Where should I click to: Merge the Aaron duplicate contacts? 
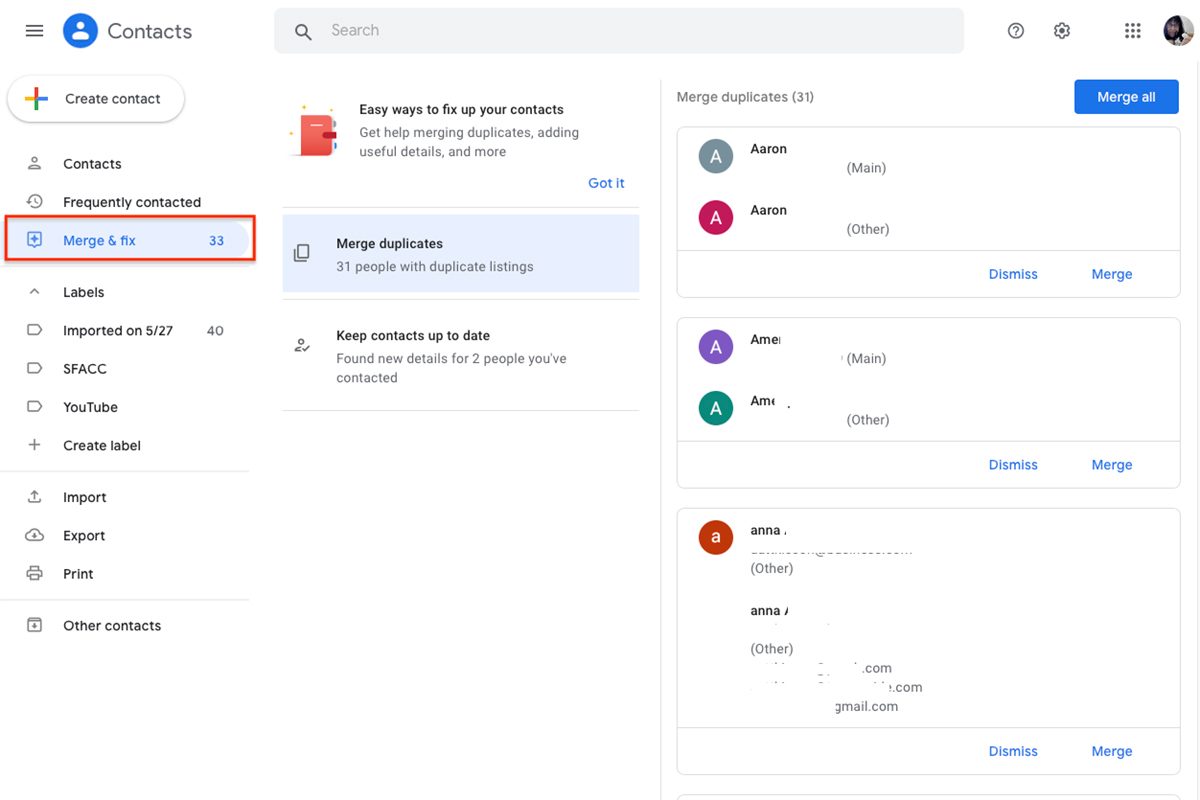(x=1112, y=274)
